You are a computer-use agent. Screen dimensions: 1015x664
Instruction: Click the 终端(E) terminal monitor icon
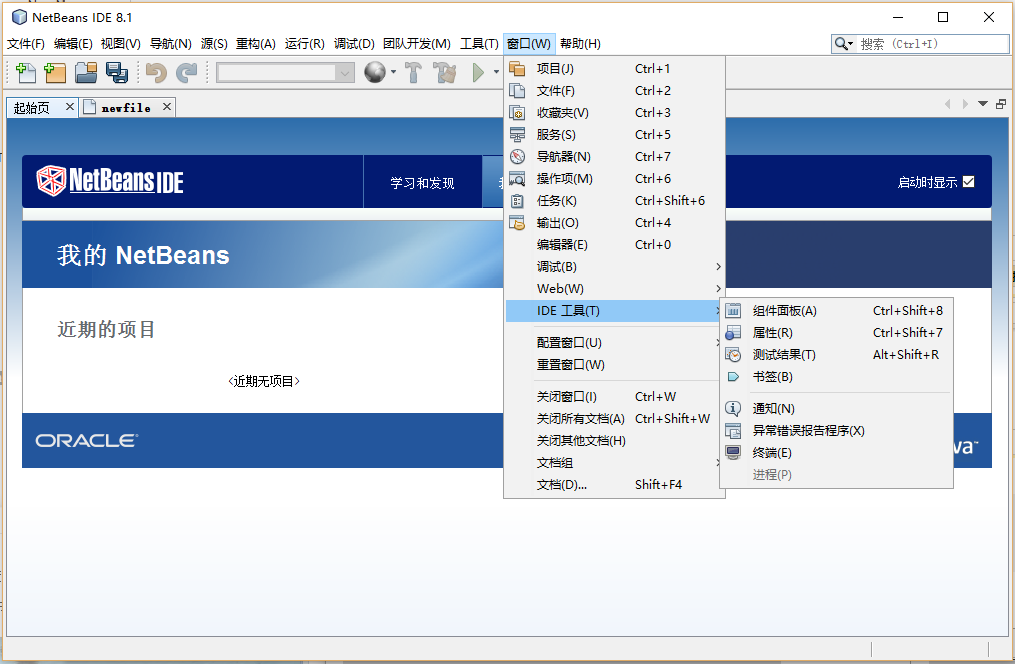pos(733,452)
